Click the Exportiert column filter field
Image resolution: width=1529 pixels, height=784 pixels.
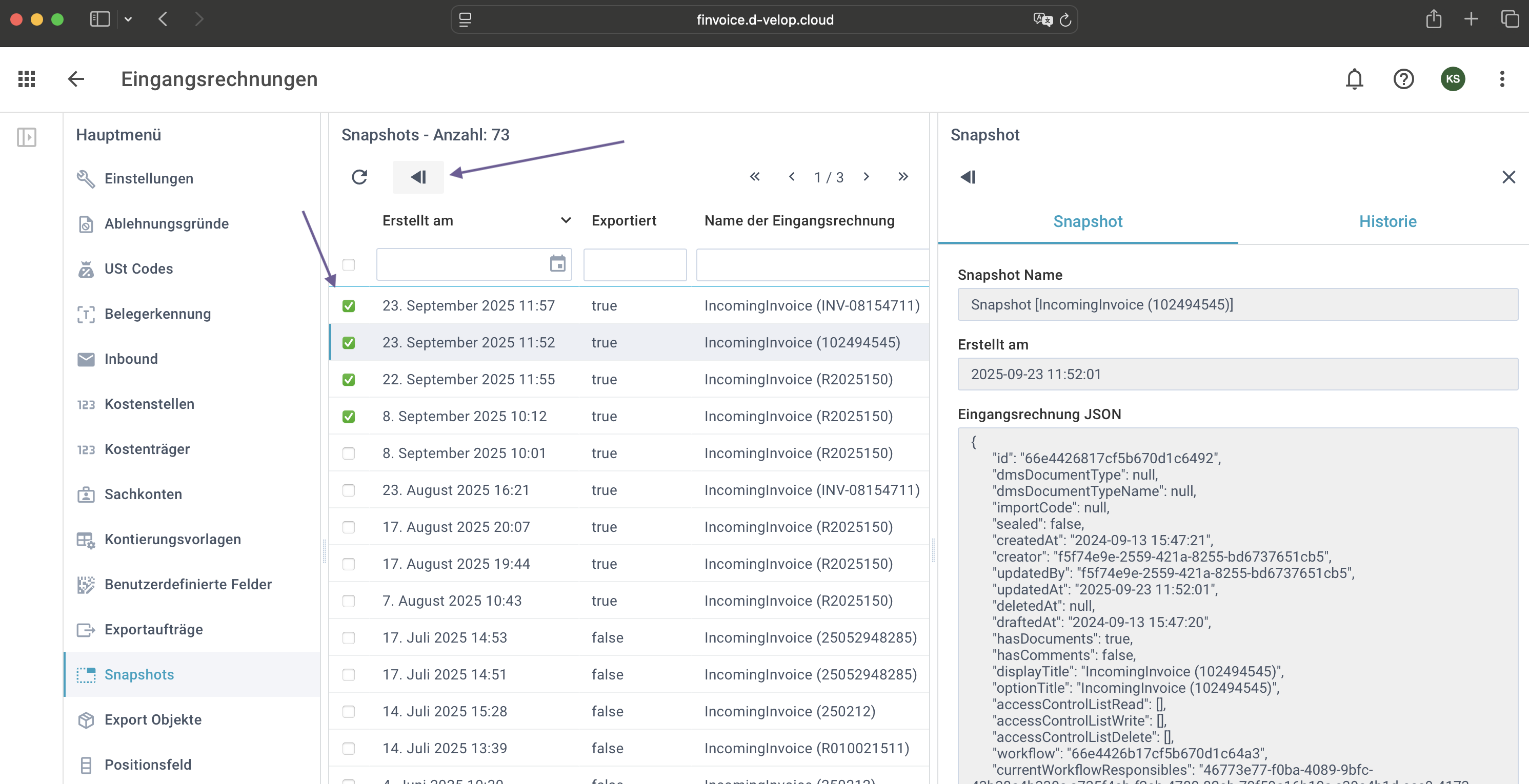point(634,264)
